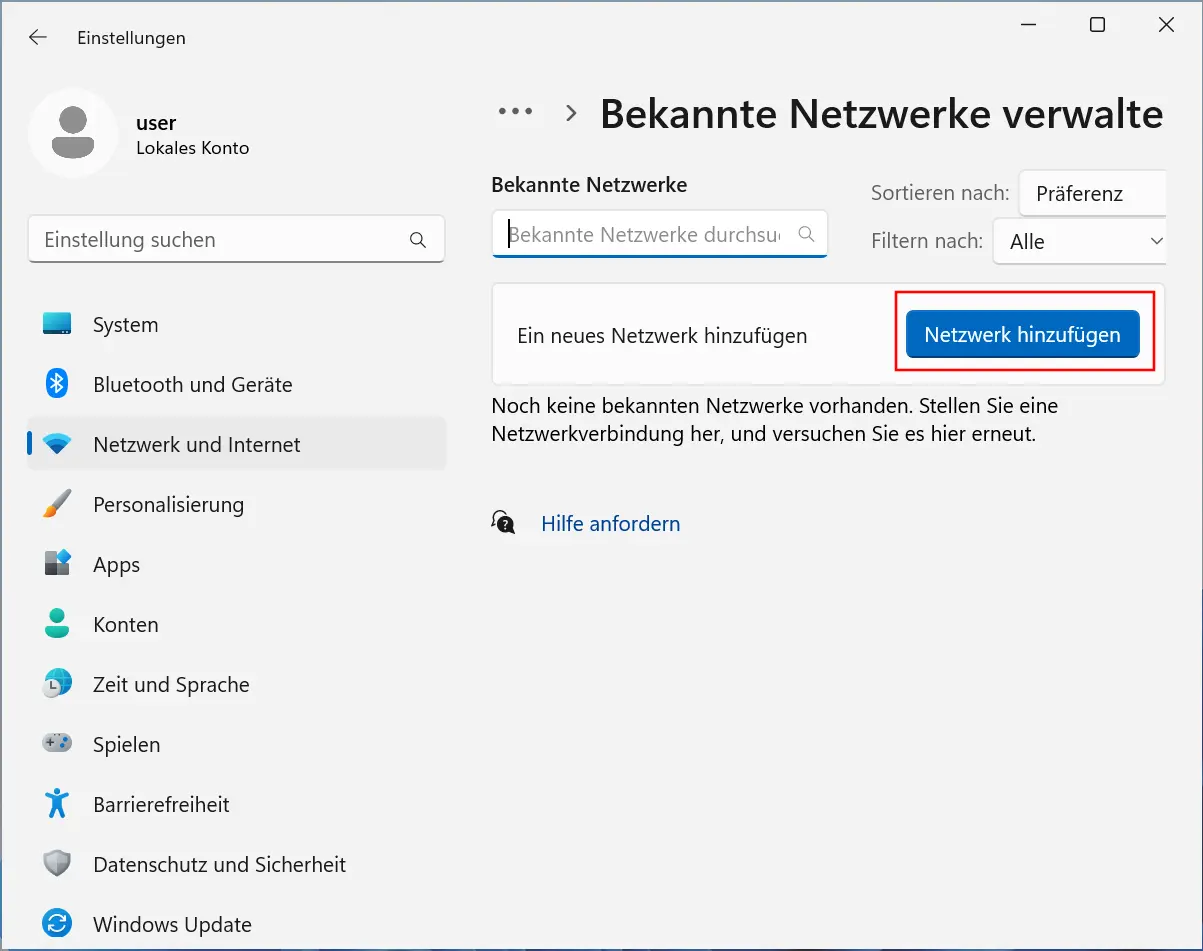Click the Bluetooth icon in sidebar
The width and height of the screenshot is (1203, 951).
pyautogui.click(x=57, y=384)
